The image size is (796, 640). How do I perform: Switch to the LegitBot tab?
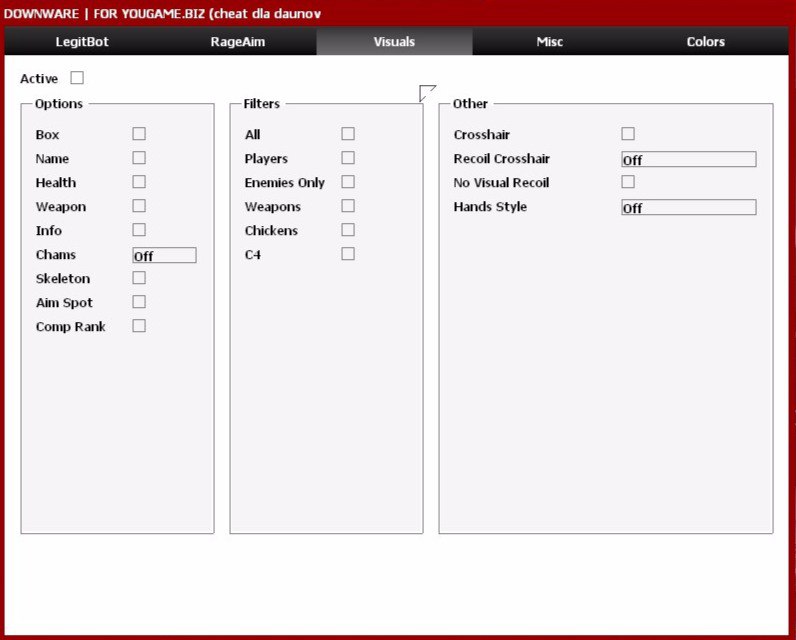tap(82, 42)
